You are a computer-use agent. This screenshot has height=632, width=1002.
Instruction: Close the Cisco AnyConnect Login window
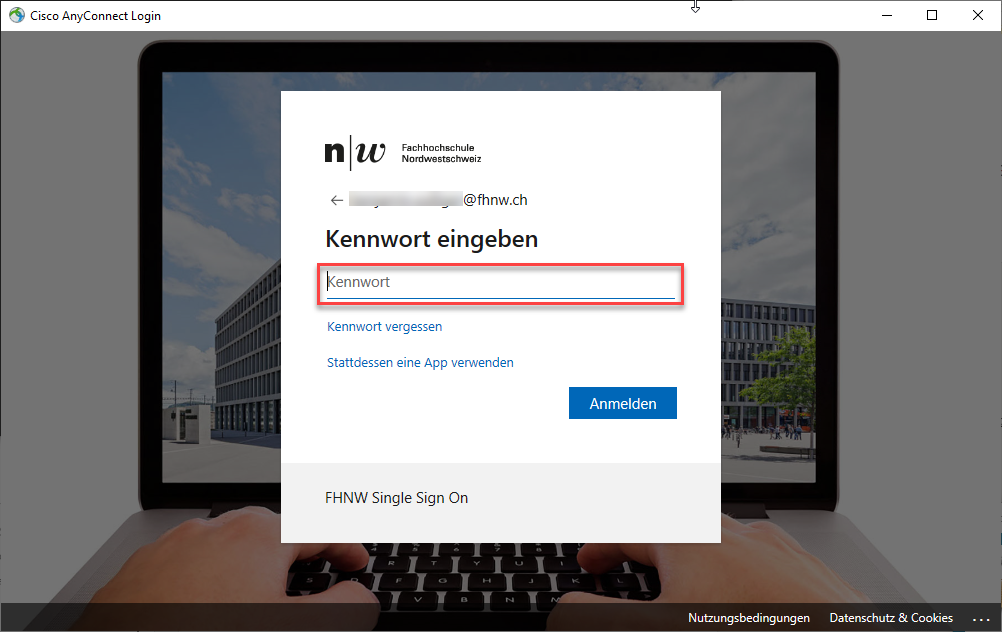coord(978,15)
